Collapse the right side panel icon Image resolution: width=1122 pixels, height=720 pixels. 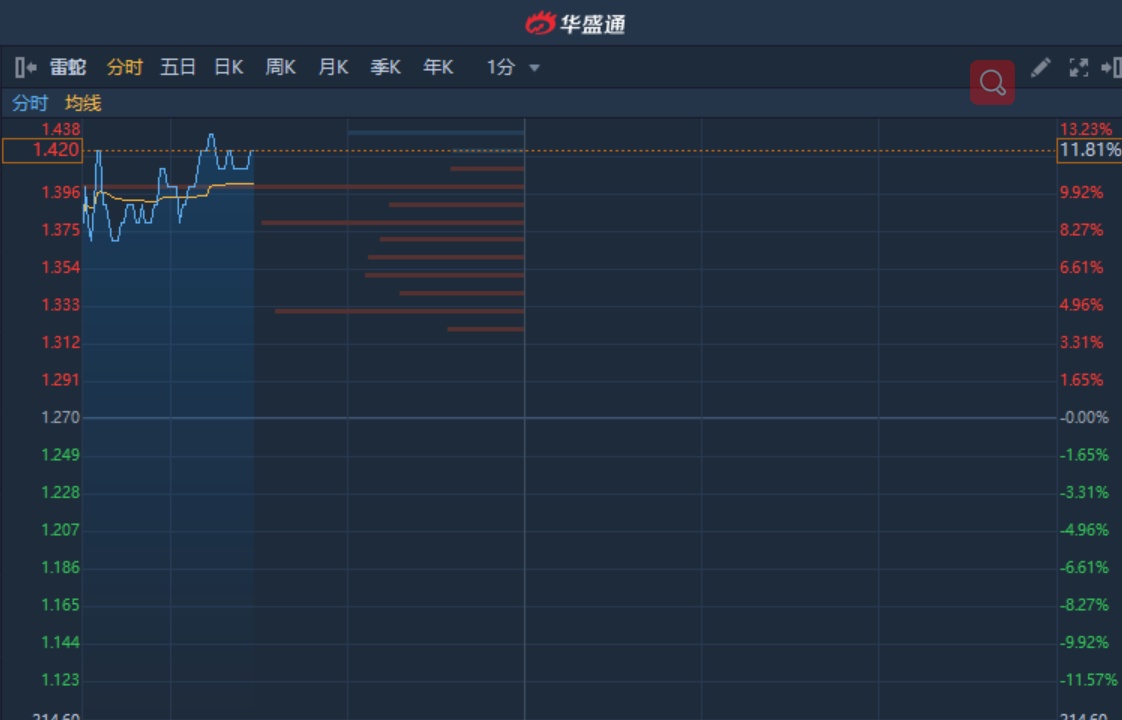(x=1110, y=67)
